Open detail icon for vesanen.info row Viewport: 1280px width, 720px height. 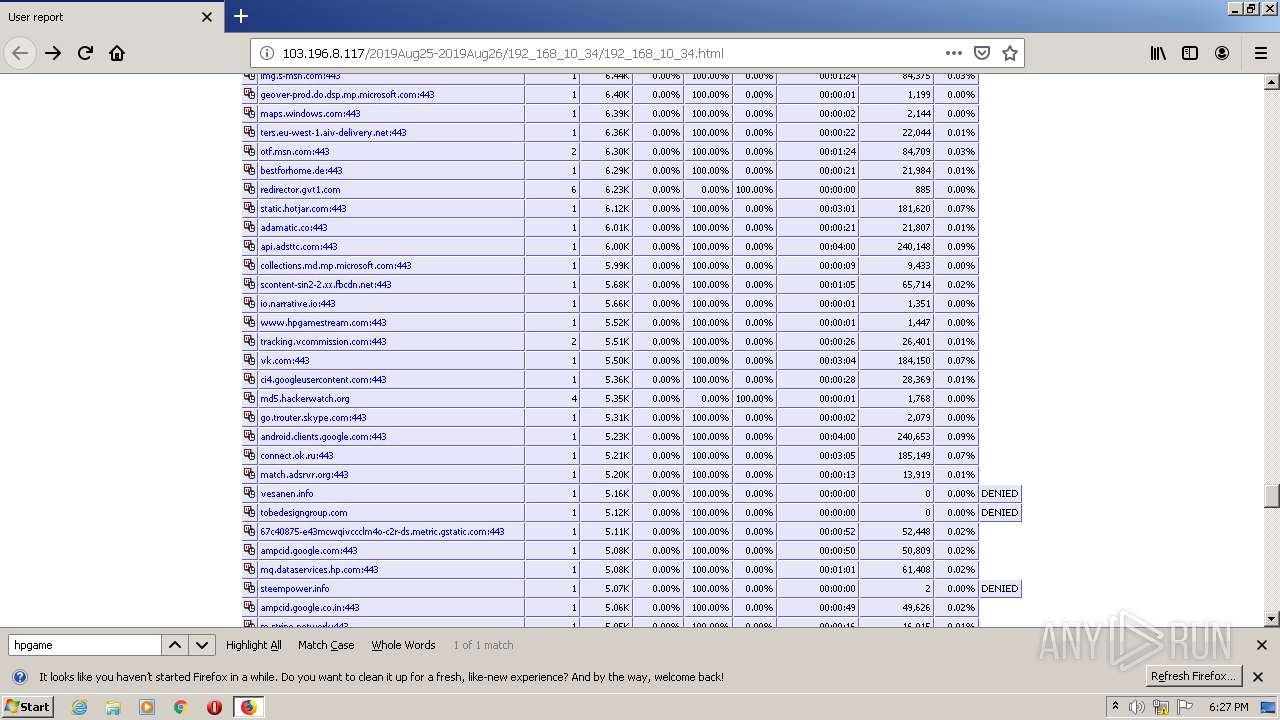pos(249,493)
